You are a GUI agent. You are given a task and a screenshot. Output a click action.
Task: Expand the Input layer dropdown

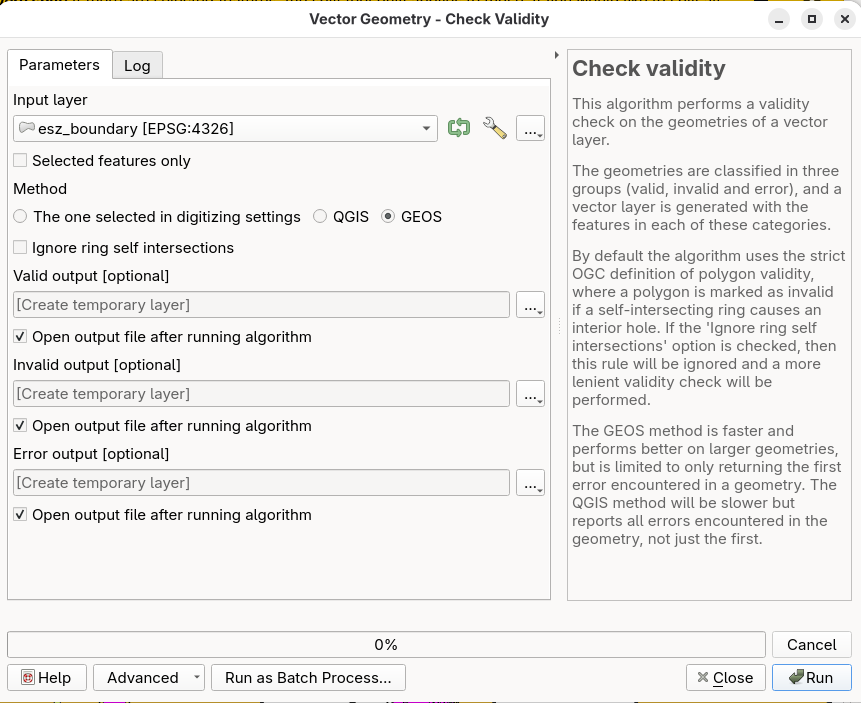pyautogui.click(x=427, y=128)
